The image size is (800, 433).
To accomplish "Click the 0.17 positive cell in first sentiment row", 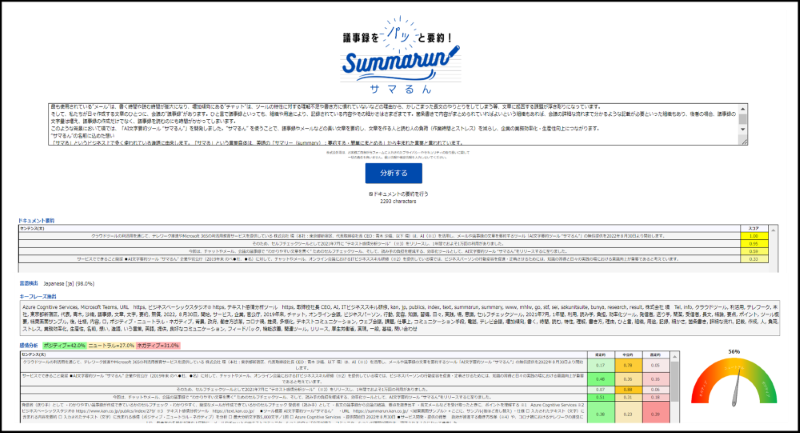I will click(x=601, y=365).
